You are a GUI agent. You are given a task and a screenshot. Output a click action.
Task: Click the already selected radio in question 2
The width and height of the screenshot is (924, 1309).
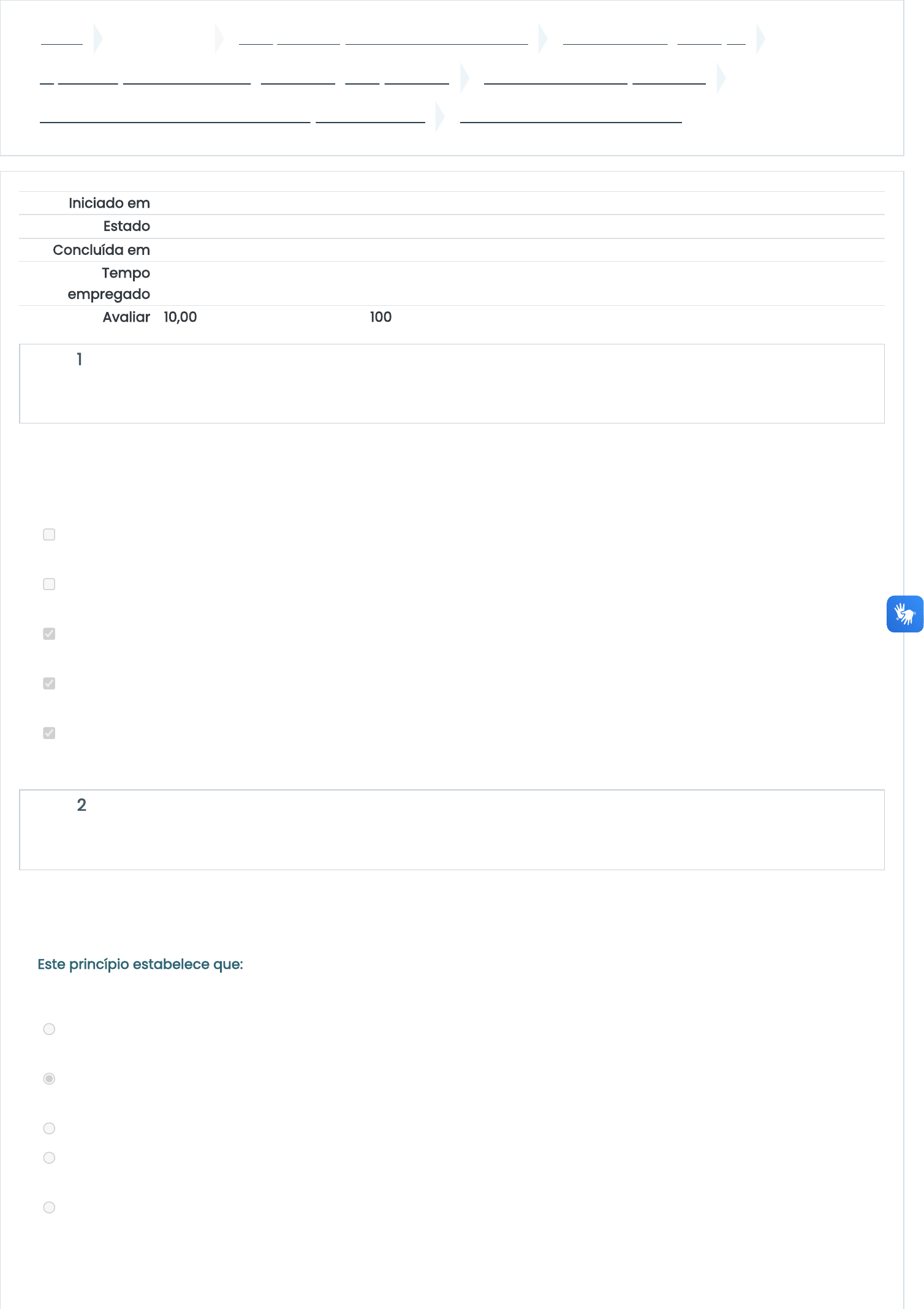pos(49,1079)
